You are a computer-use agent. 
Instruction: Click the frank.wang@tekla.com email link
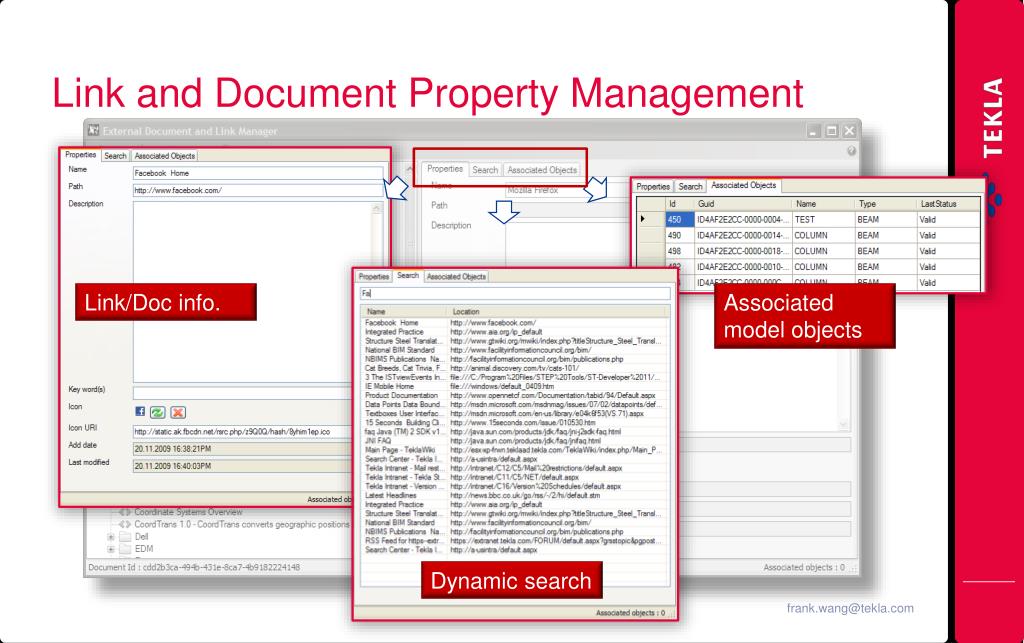pos(850,608)
